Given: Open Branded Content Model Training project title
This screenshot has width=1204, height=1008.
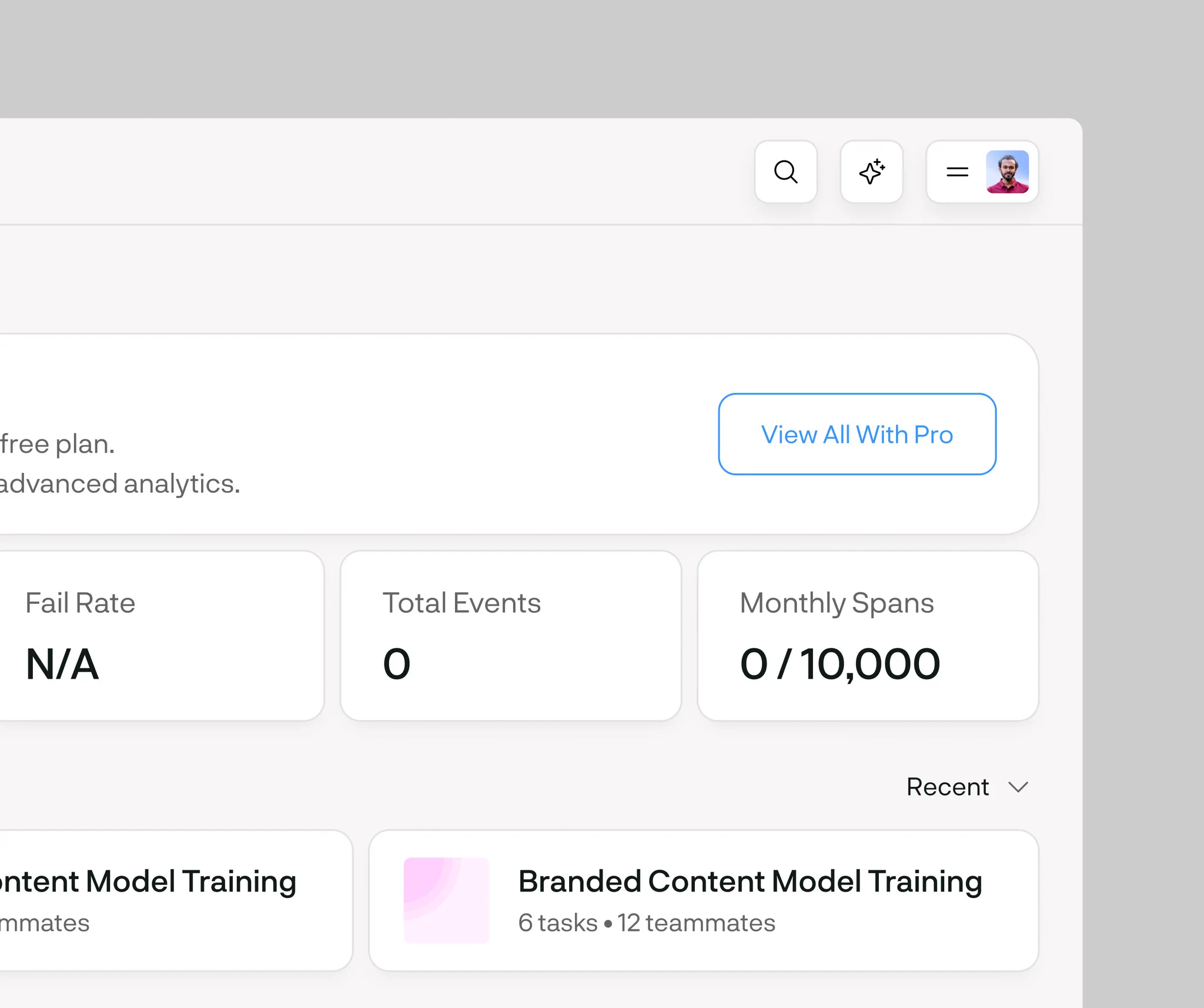Looking at the screenshot, I should tap(750, 881).
